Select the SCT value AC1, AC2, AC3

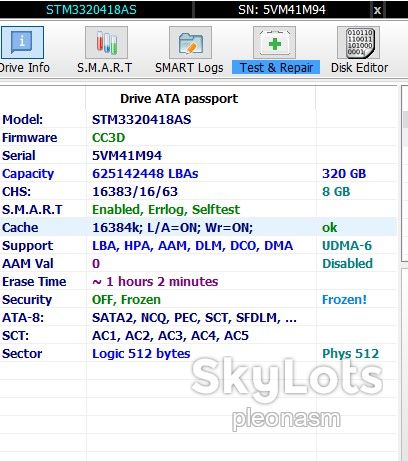point(170,336)
